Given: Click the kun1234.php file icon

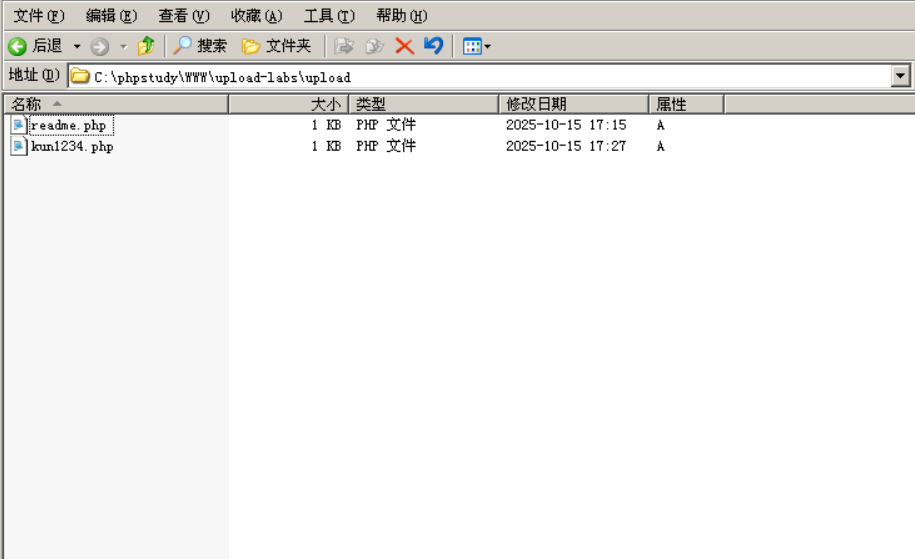Looking at the screenshot, I should [19, 146].
